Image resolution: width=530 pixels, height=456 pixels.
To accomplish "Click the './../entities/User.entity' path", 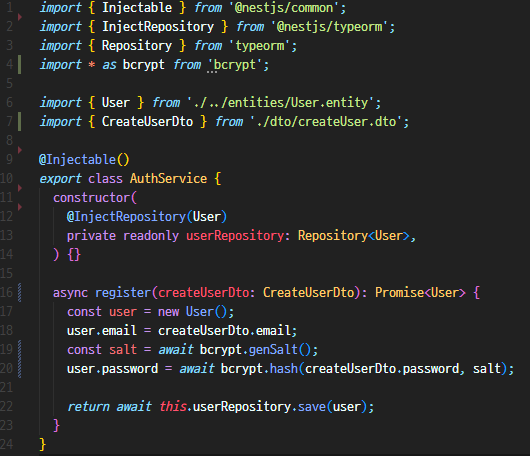I will (x=281, y=102).
